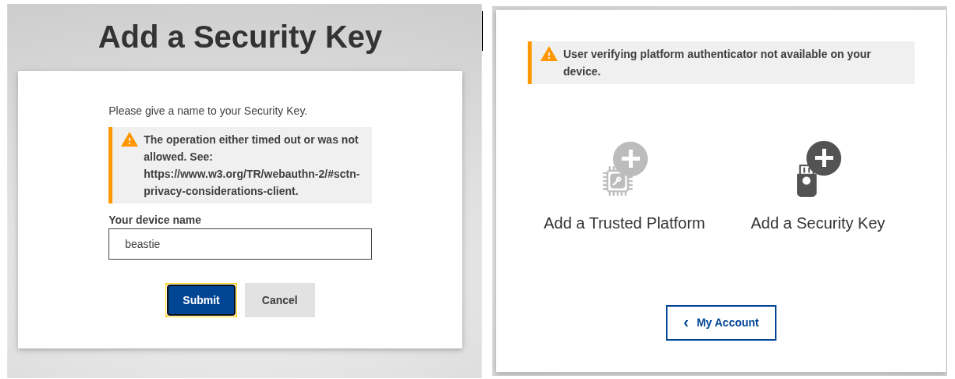Click the w3.org webauthn URL in the error message
The image size is (955, 379).
pos(252,182)
